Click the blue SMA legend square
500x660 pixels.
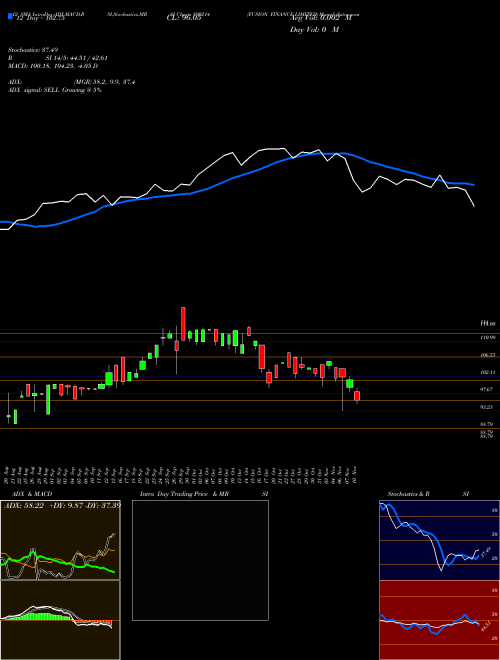[10, 16]
